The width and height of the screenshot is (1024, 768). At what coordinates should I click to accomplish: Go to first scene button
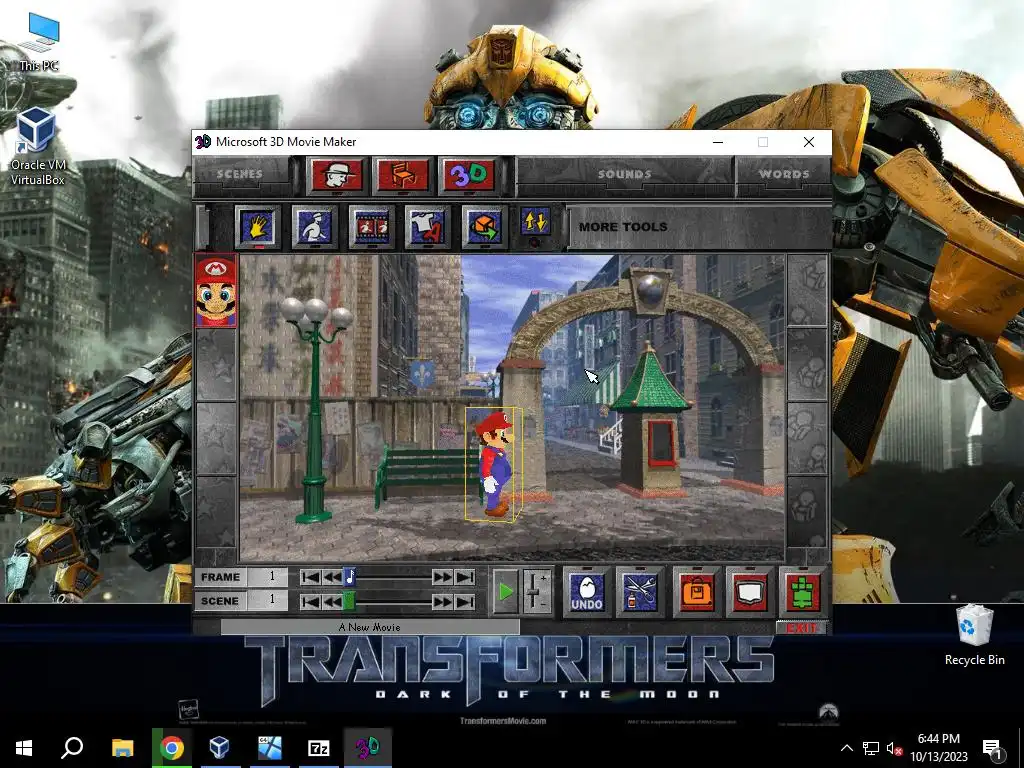point(311,601)
